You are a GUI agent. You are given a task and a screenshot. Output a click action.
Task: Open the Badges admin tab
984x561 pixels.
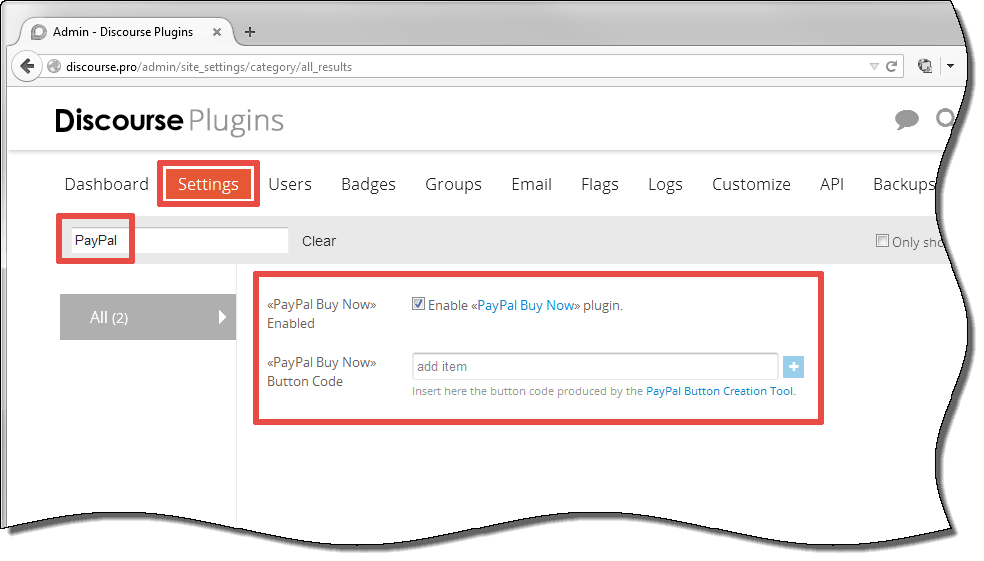(368, 184)
